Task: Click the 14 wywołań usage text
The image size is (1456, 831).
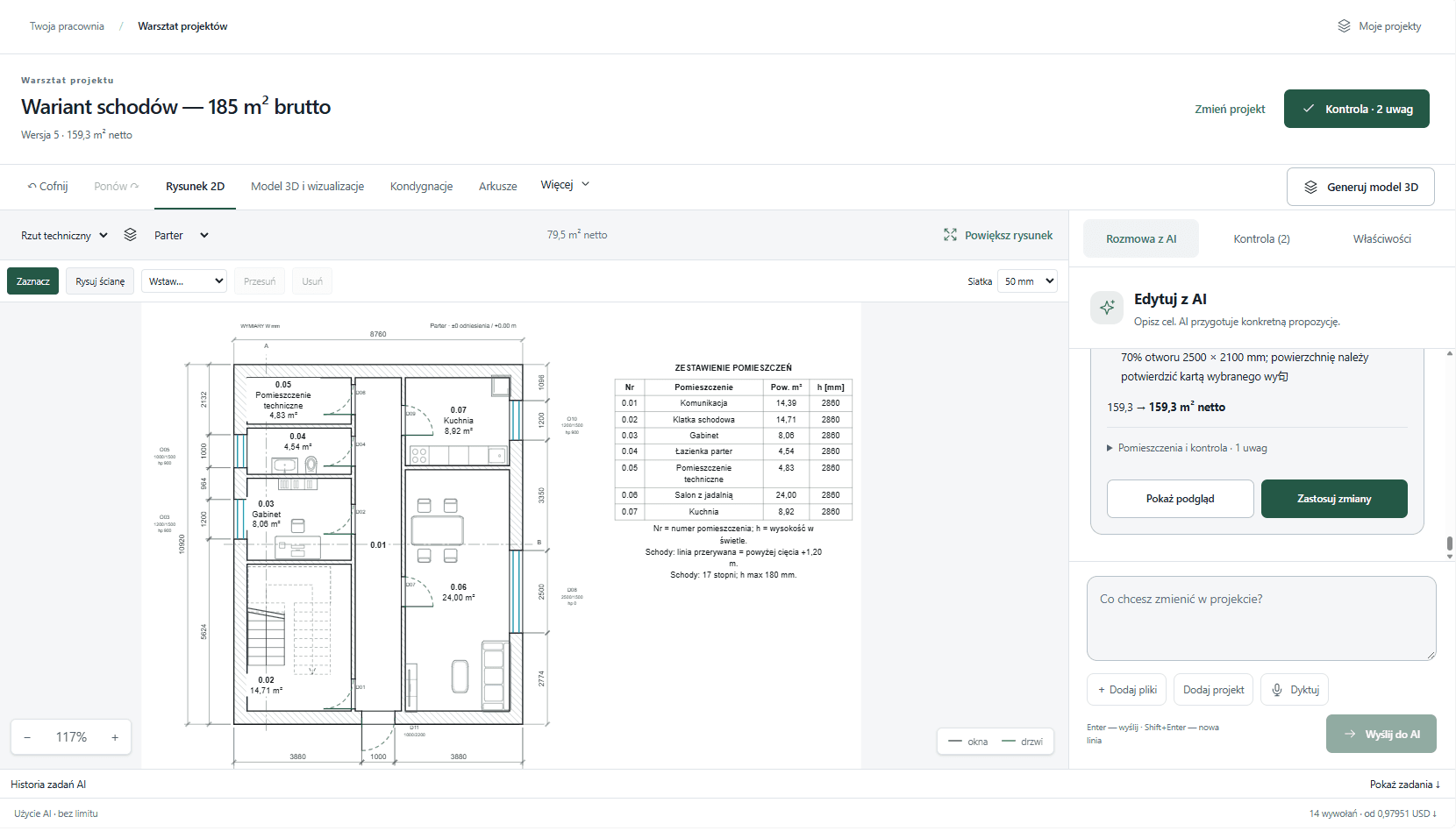Action: [x=1373, y=813]
